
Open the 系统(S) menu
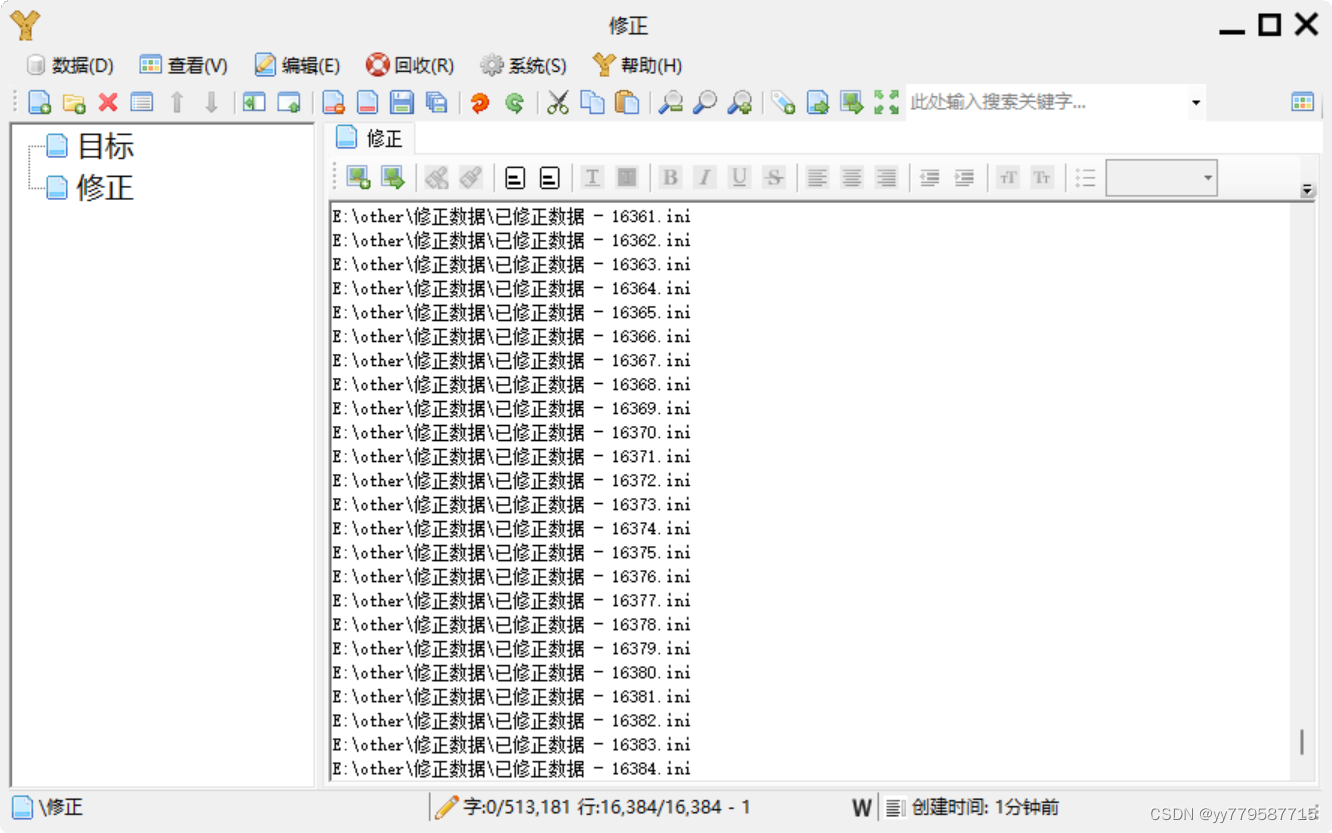523,66
